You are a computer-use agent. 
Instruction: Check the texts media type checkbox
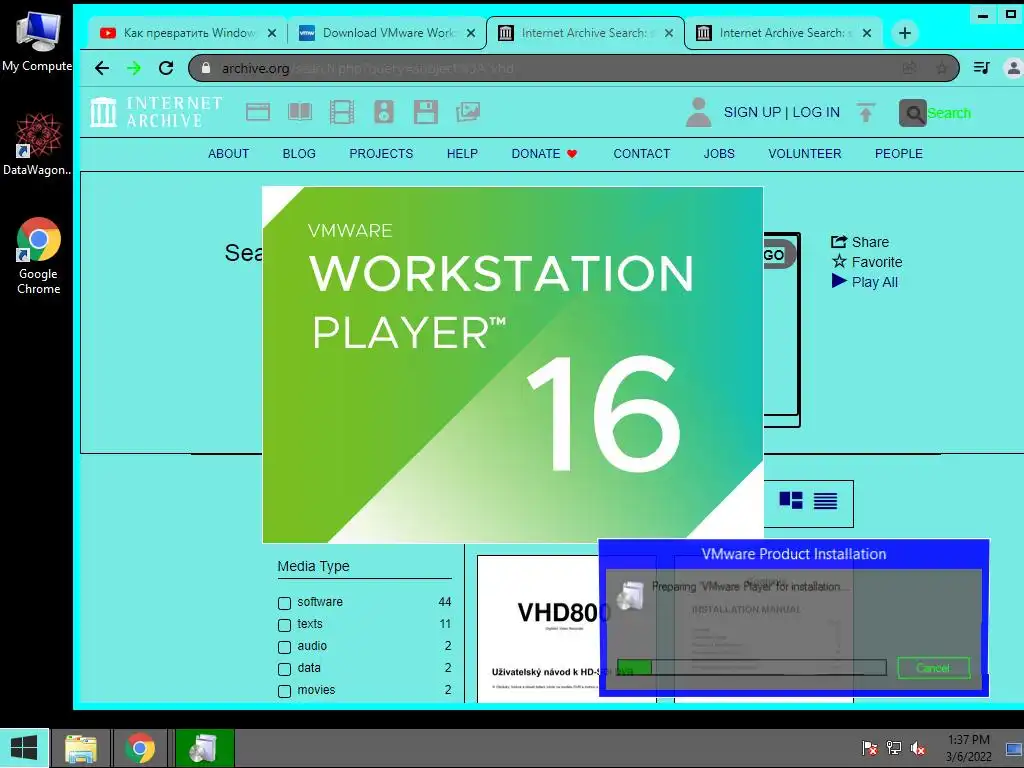(x=284, y=625)
